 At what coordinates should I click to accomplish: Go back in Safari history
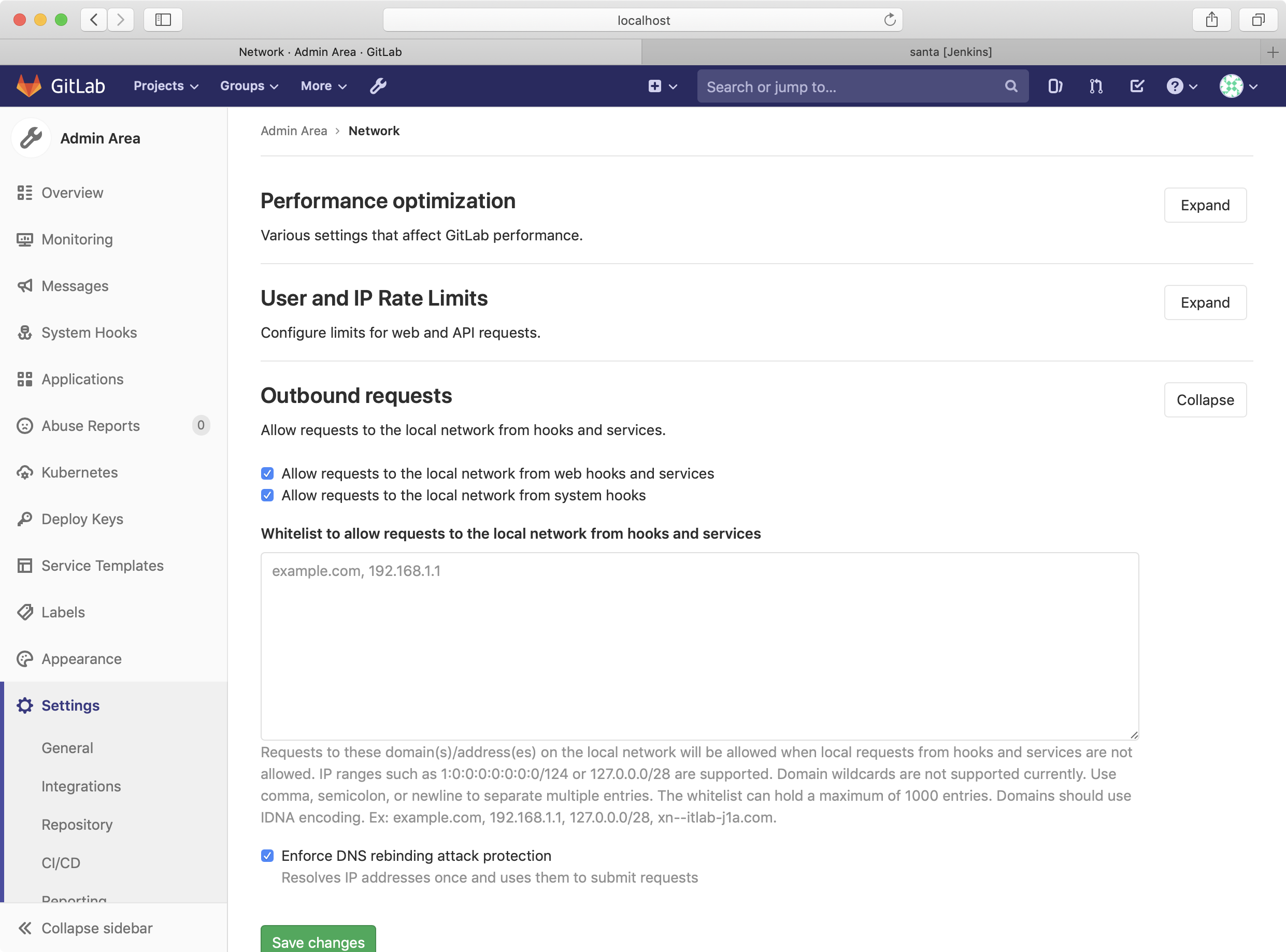93,20
